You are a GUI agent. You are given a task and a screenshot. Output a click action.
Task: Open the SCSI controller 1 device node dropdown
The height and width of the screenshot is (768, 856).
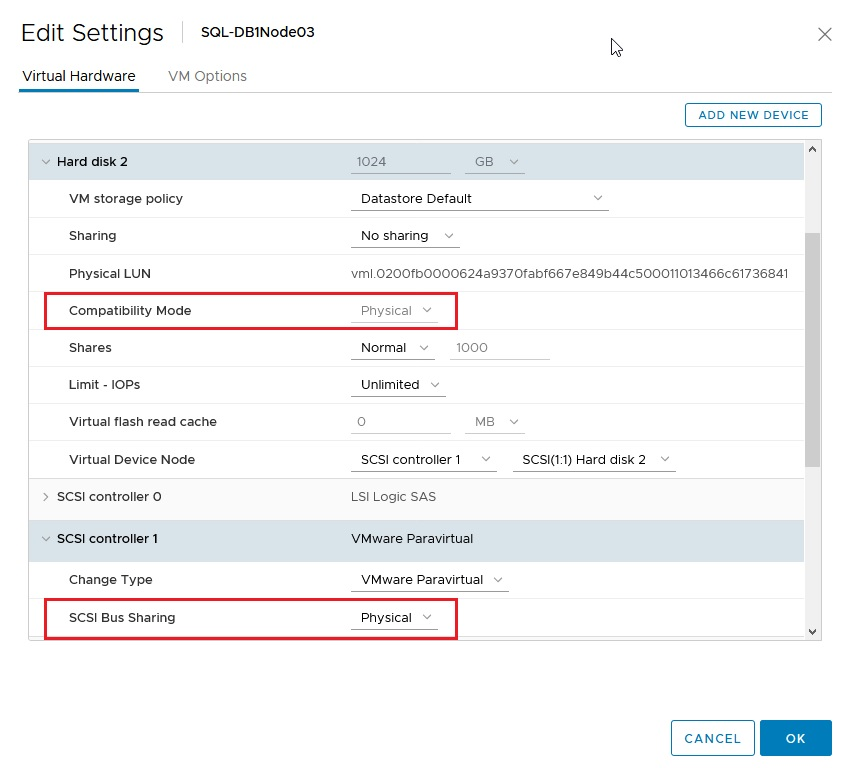point(424,460)
